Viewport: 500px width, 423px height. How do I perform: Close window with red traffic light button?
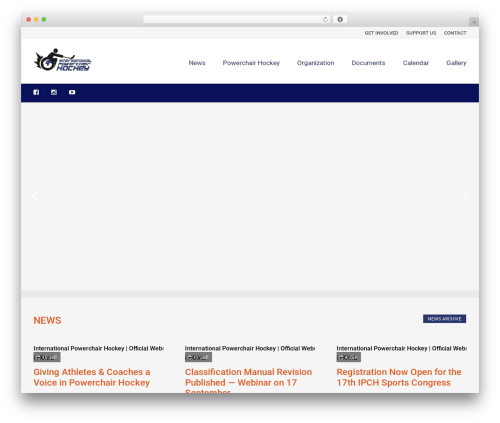29,20
